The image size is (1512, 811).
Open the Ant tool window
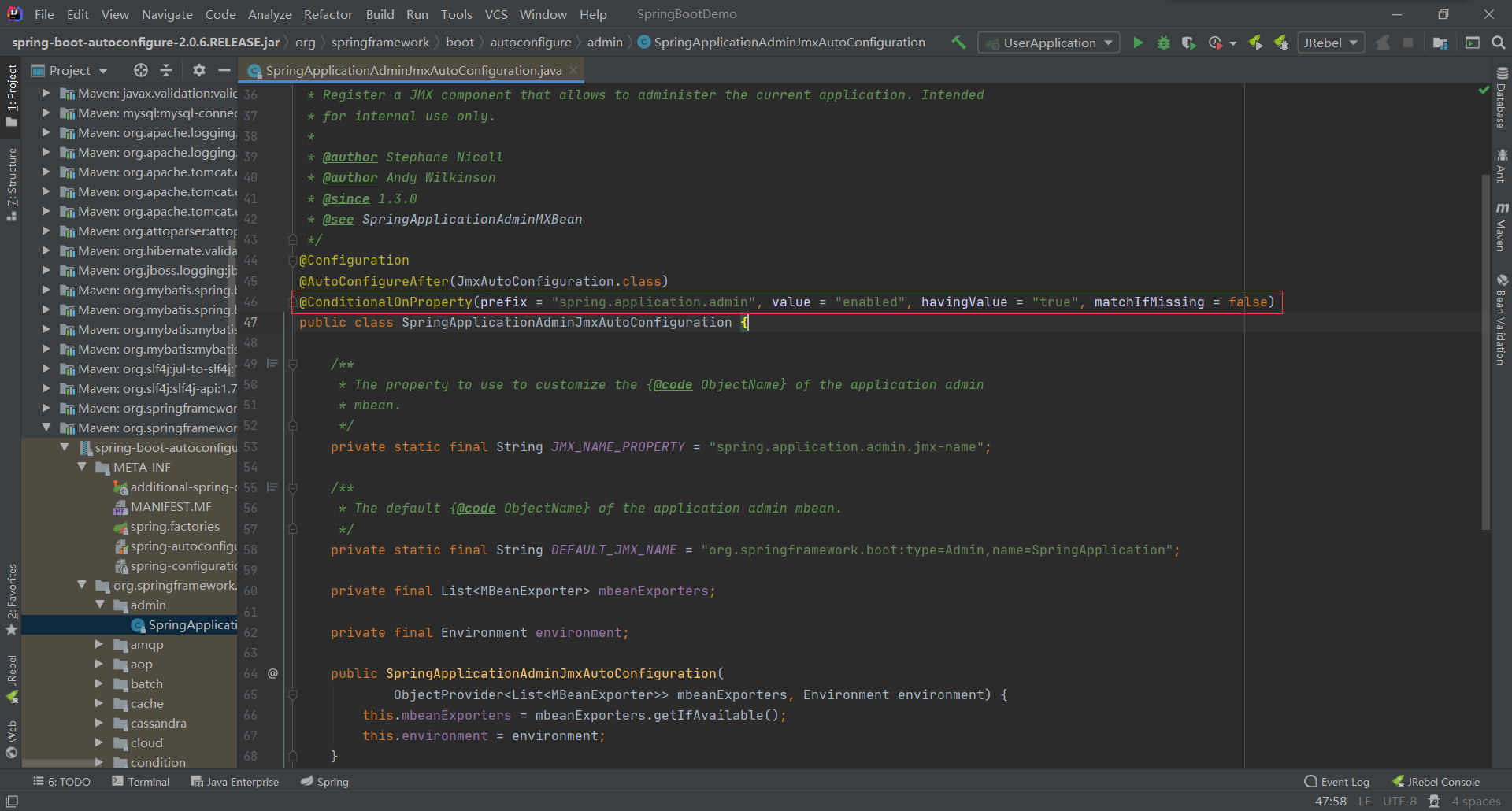(x=1502, y=165)
